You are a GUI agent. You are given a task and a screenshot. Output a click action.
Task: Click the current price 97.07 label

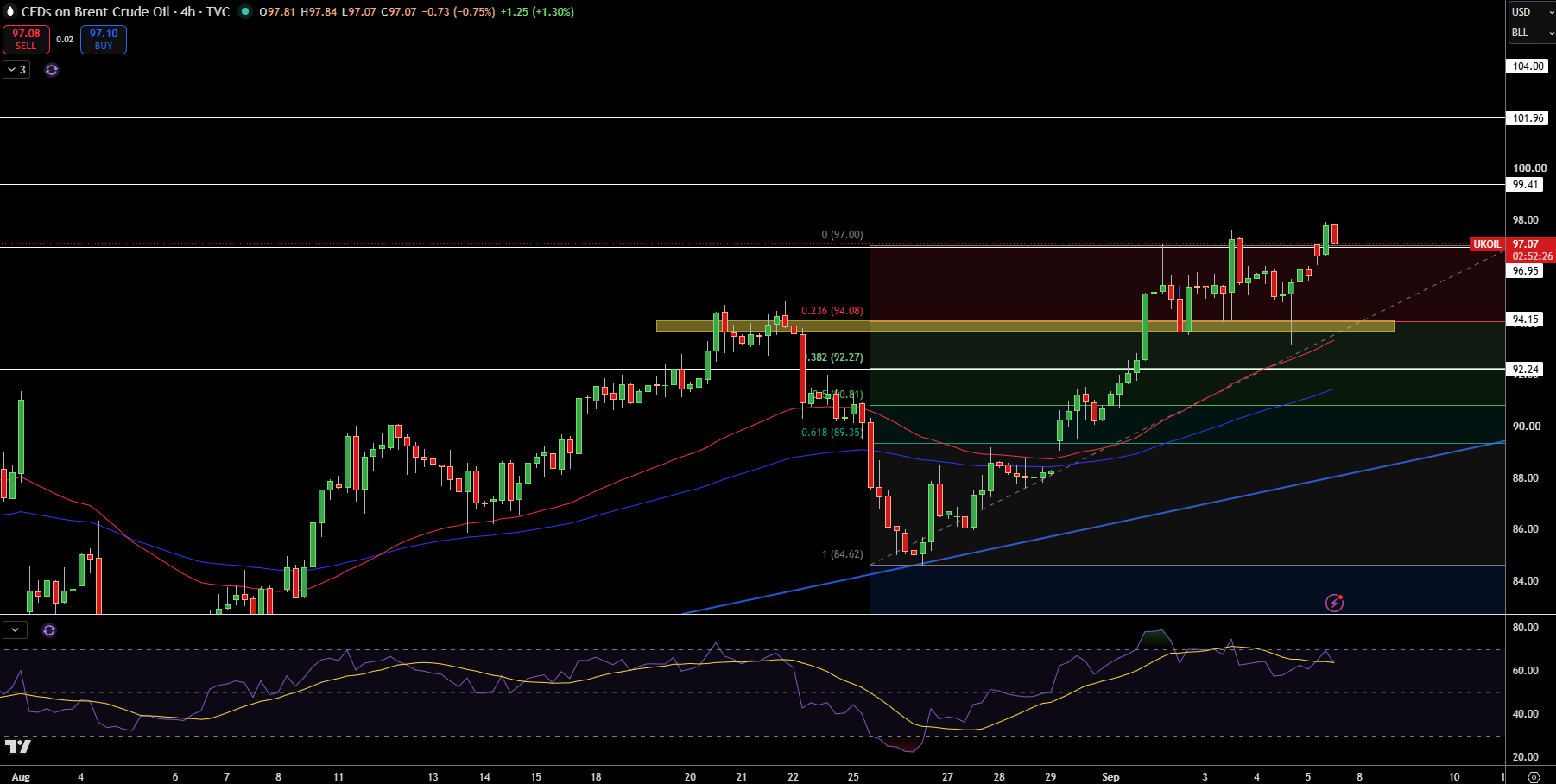pos(1526,244)
